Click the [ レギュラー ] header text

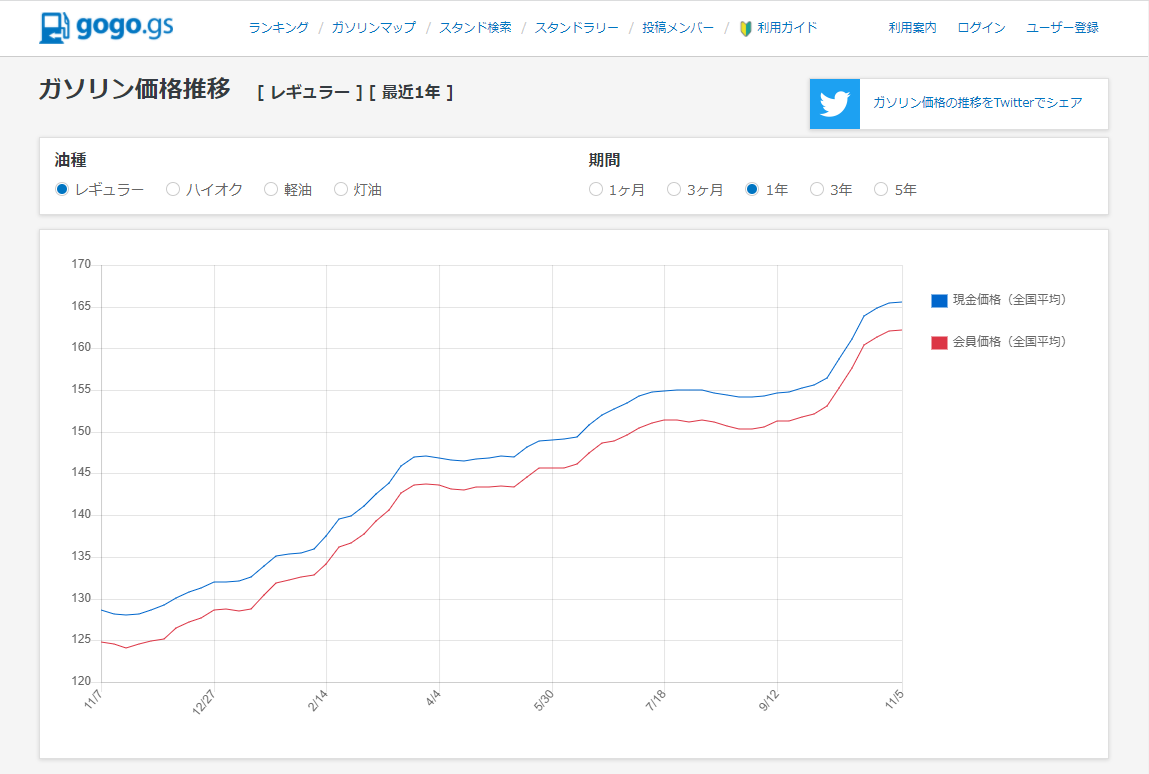[310, 92]
